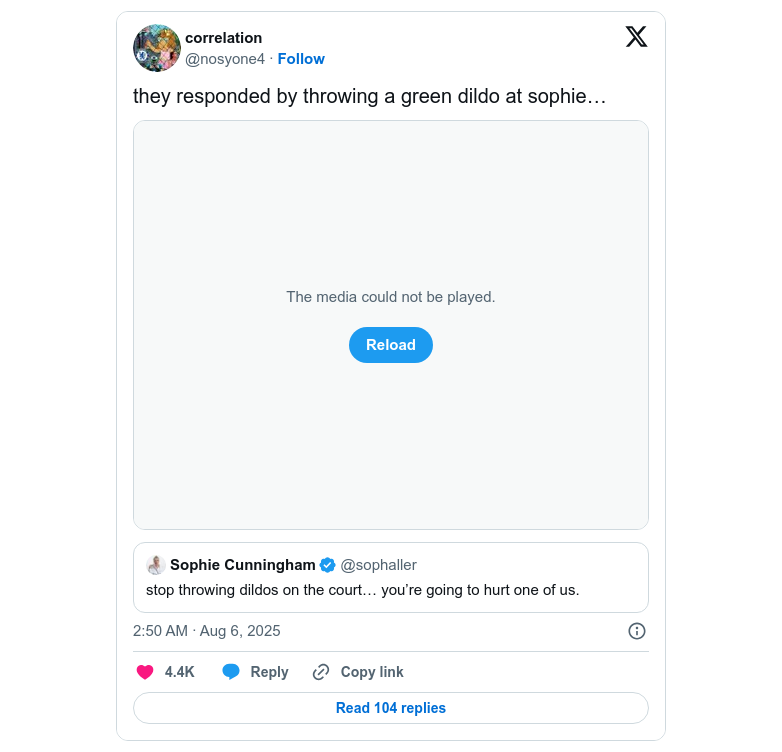Image resolution: width=782 pixels, height=752 pixels.
Task: Click the 4.4K likes count
Action: pos(180,672)
